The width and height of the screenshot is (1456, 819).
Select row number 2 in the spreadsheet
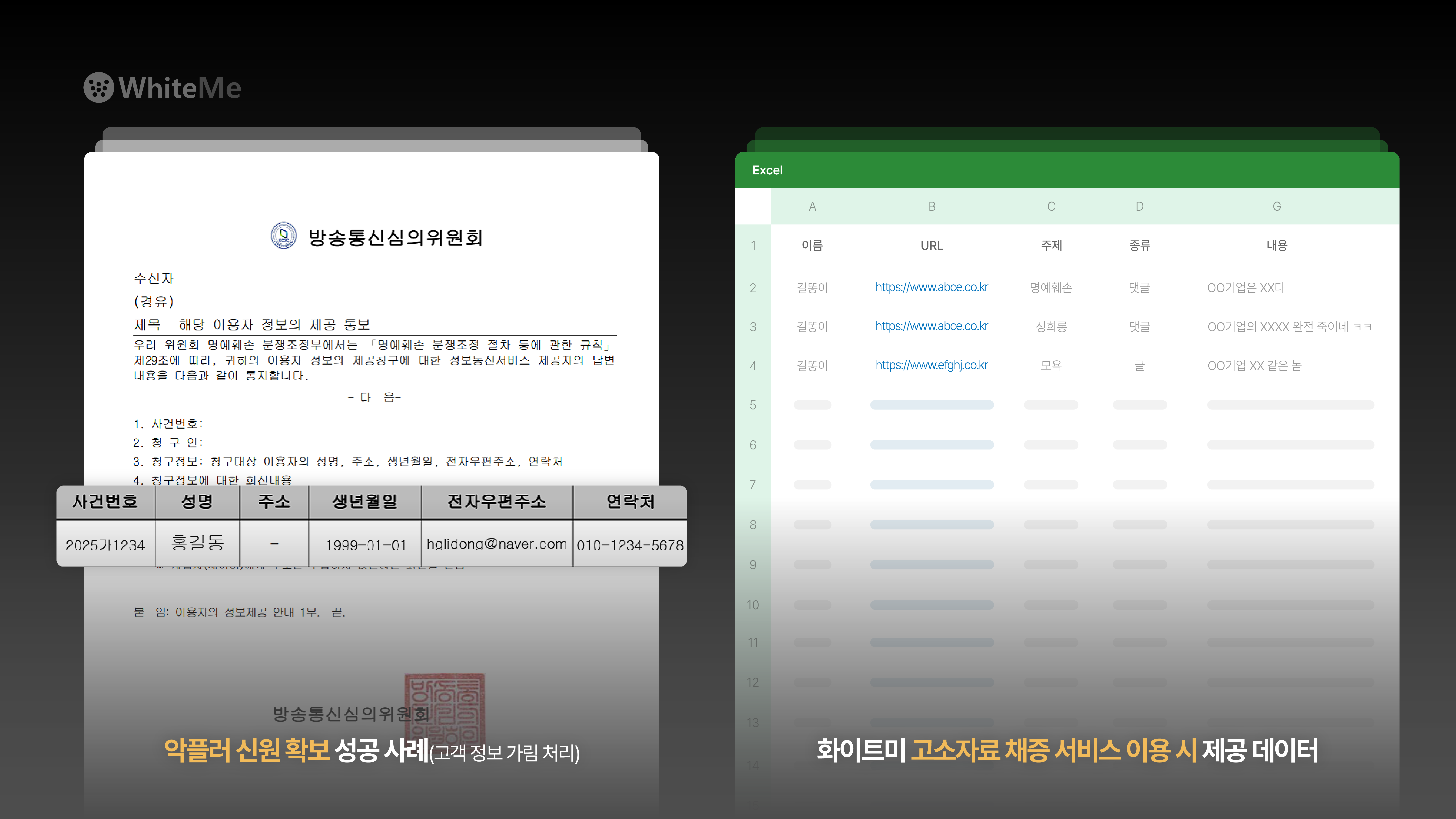tap(753, 288)
